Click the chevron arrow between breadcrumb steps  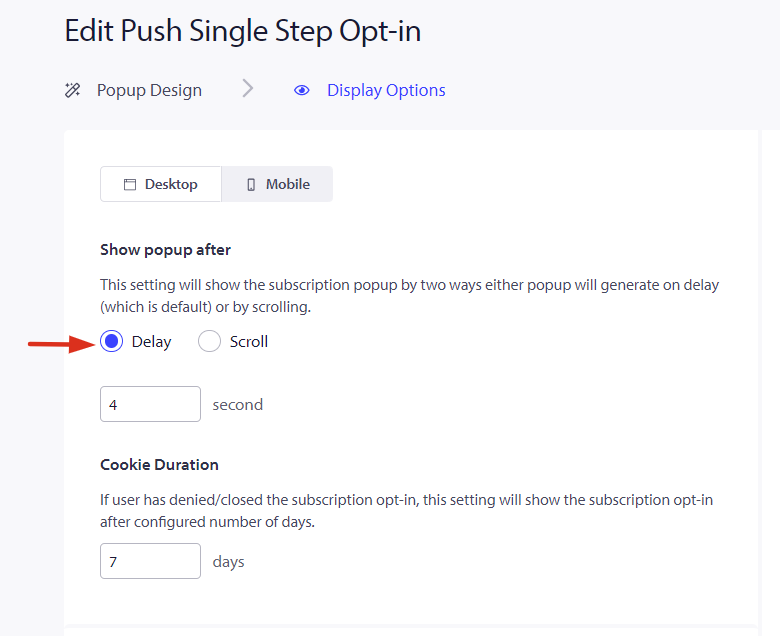point(248,89)
